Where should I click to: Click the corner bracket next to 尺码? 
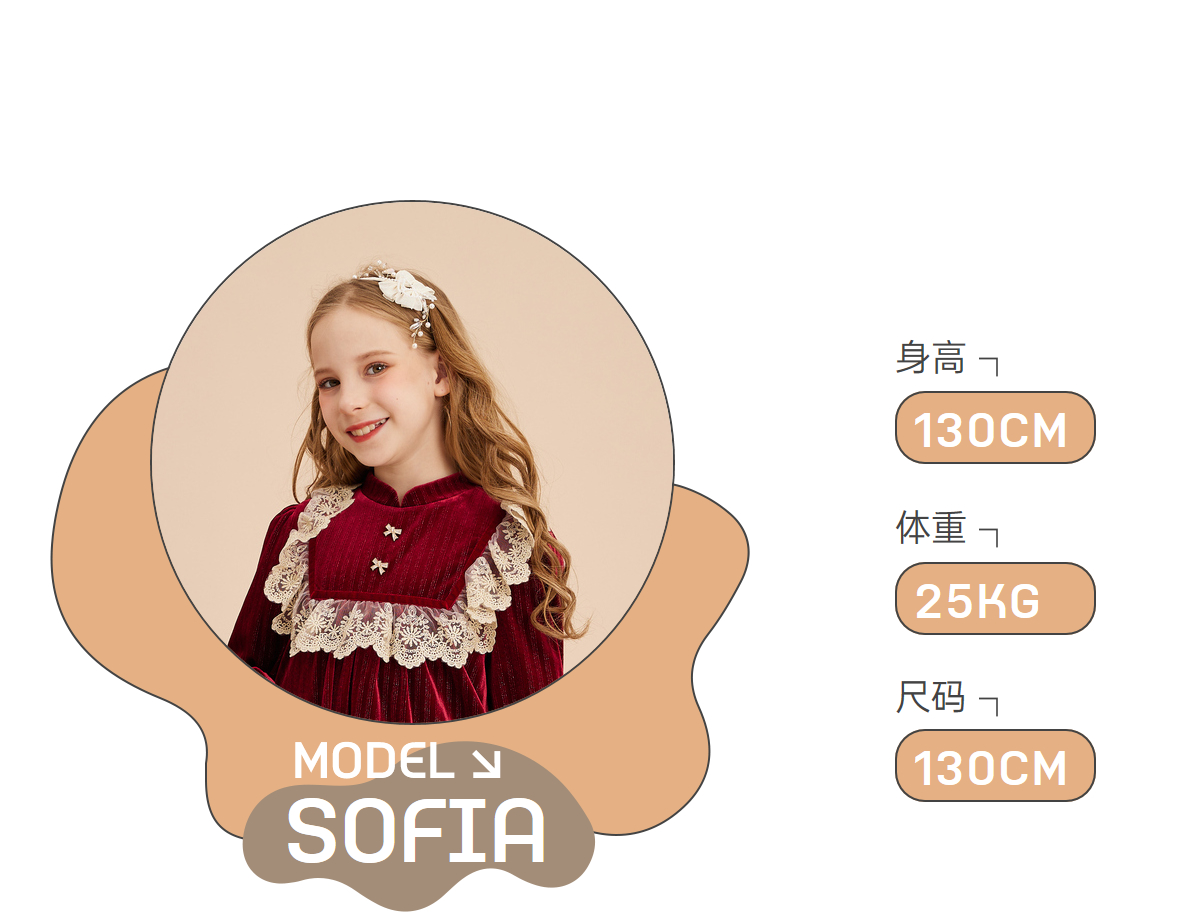[x=989, y=705]
